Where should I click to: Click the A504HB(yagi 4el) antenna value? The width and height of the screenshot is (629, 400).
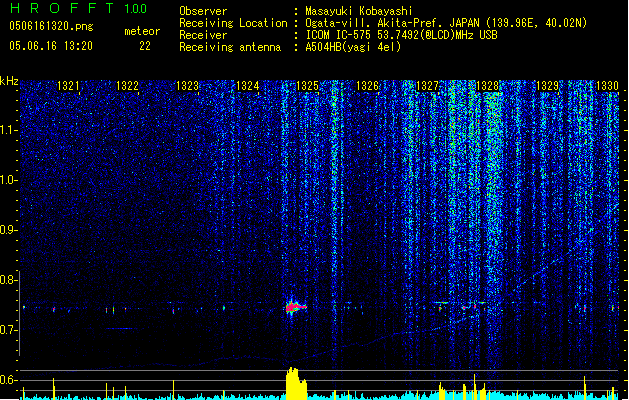(x=353, y=47)
